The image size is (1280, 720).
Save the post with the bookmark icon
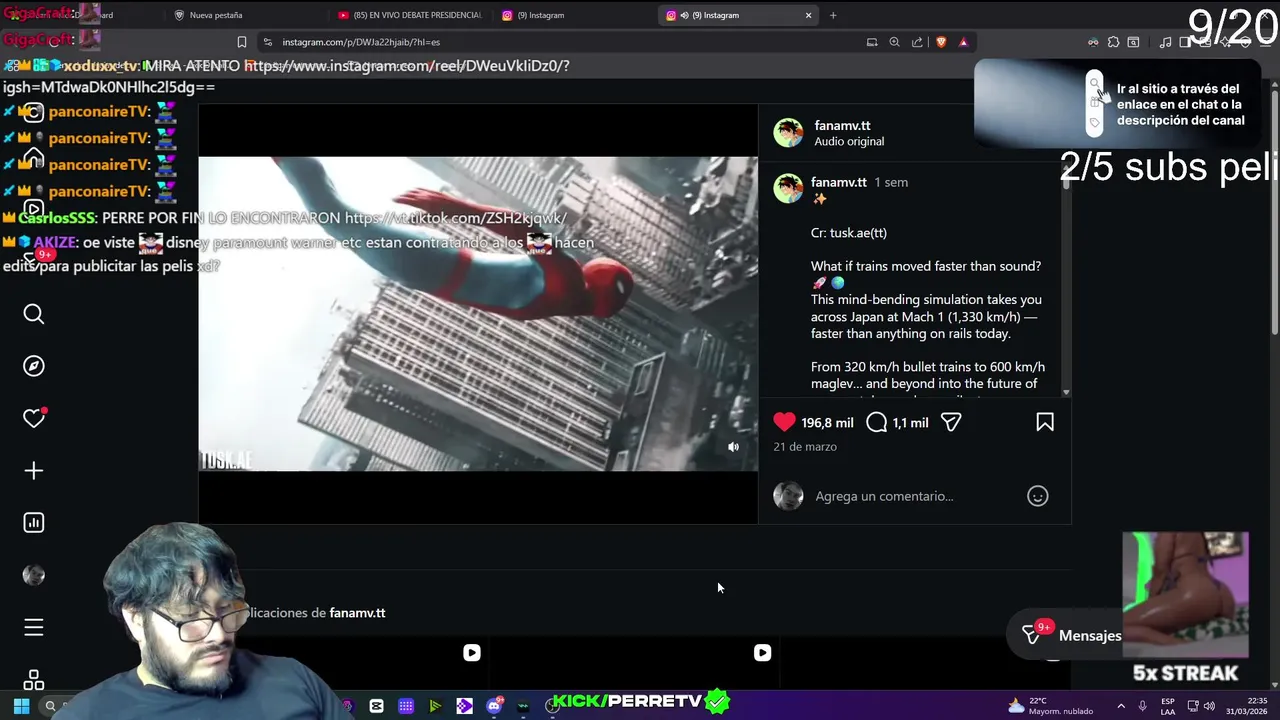[x=1045, y=422]
